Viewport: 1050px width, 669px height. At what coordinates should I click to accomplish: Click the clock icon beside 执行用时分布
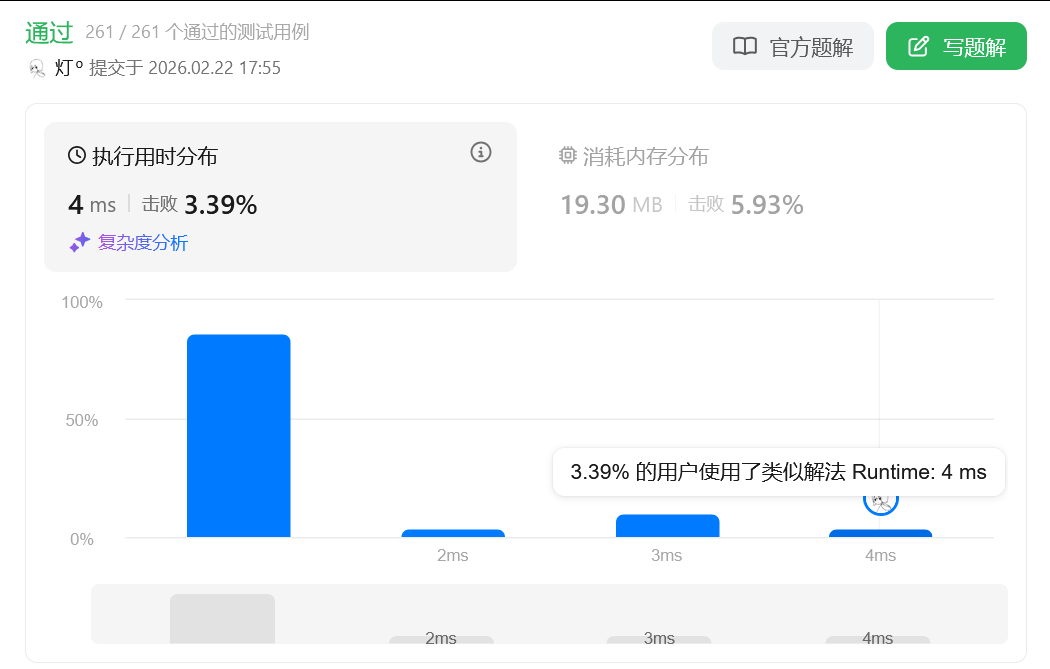77,156
